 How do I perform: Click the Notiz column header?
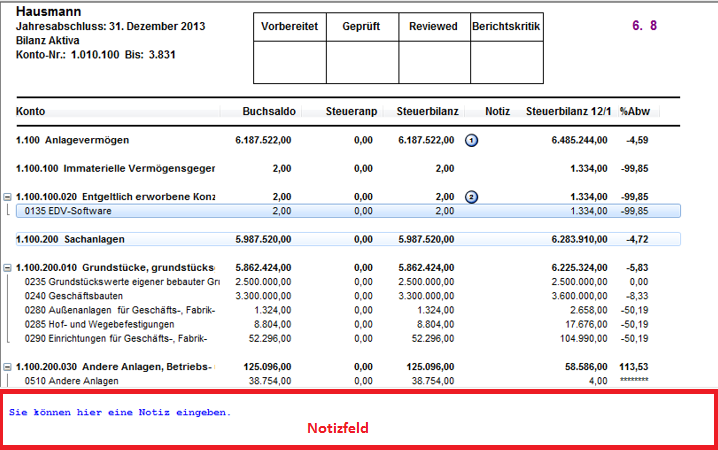(x=497, y=111)
